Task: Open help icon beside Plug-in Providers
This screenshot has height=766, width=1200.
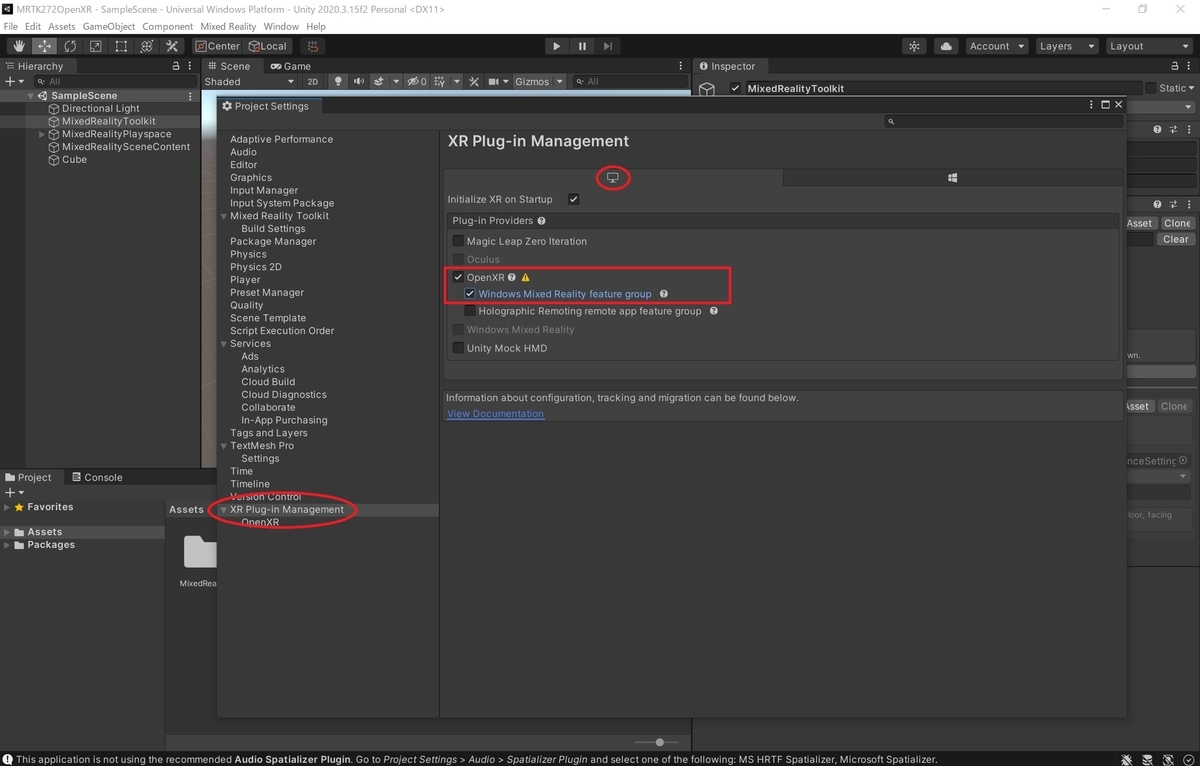Action: pos(541,221)
